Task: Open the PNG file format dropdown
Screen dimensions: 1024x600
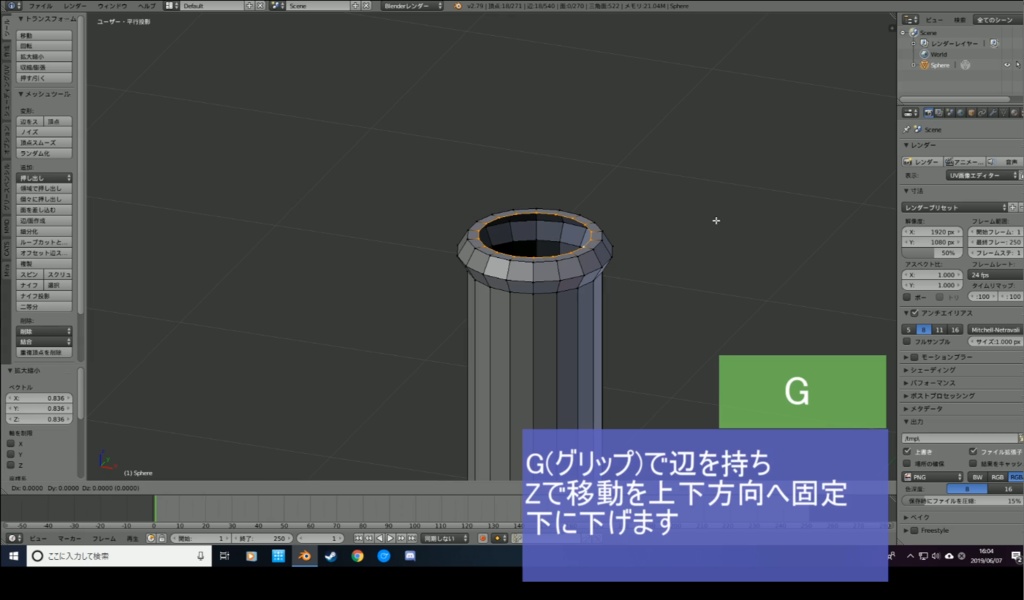Action: pyautogui.click(x=930, y=477)
